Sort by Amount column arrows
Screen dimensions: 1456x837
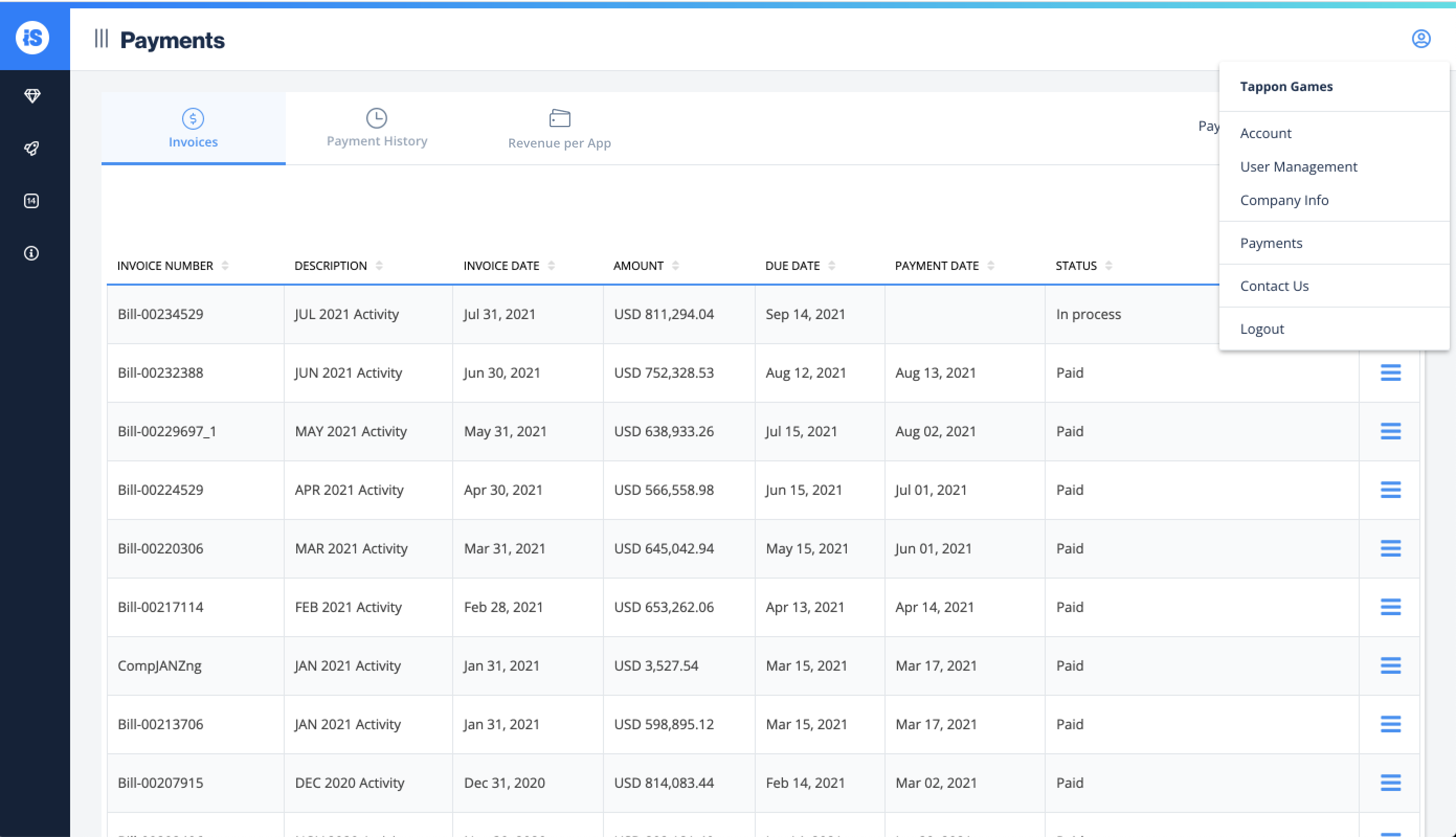point(675,266)
